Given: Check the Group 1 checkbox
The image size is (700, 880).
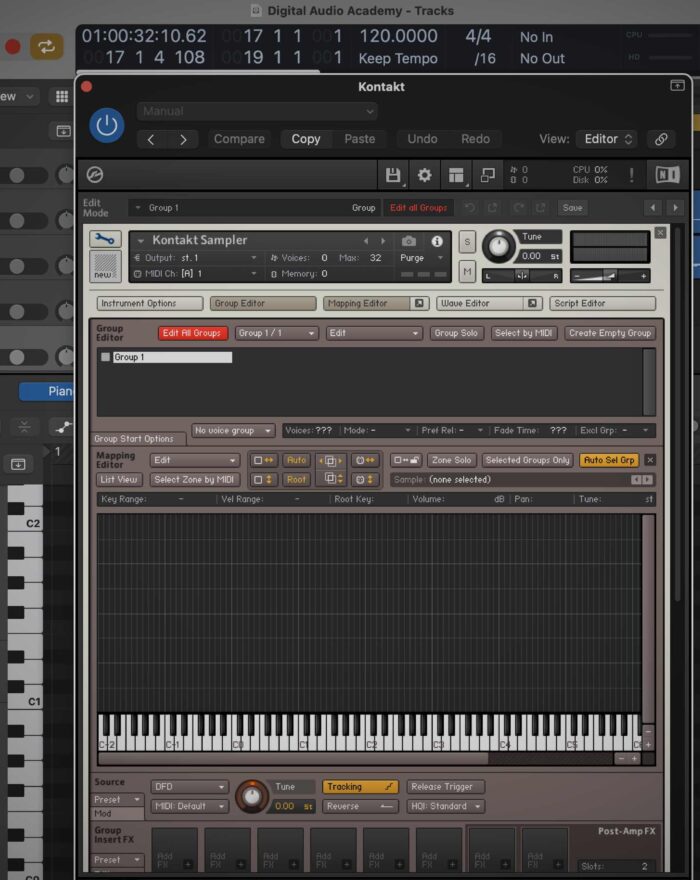Looking at the screenshot, I should 106,357.
